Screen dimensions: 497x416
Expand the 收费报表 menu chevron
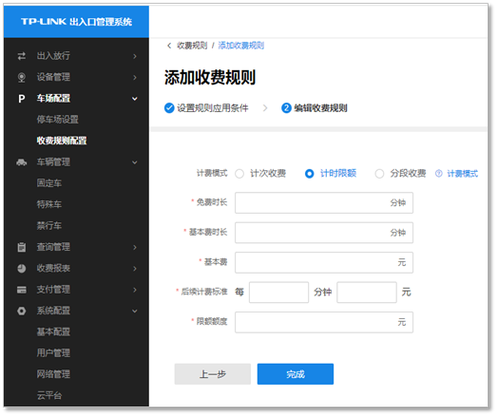[x=135, y=269]
